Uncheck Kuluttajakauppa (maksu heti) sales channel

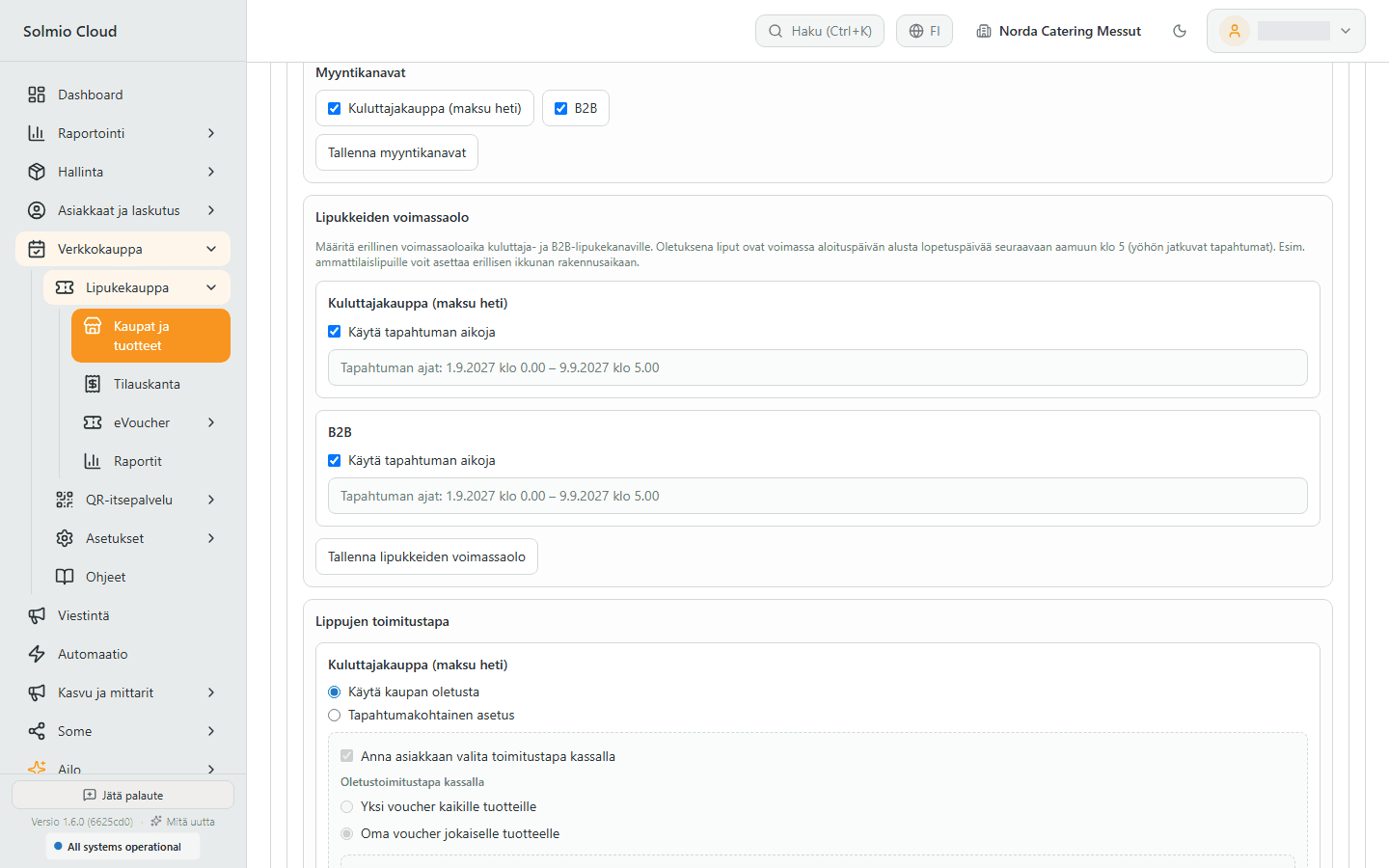click(x=334, y=108)
